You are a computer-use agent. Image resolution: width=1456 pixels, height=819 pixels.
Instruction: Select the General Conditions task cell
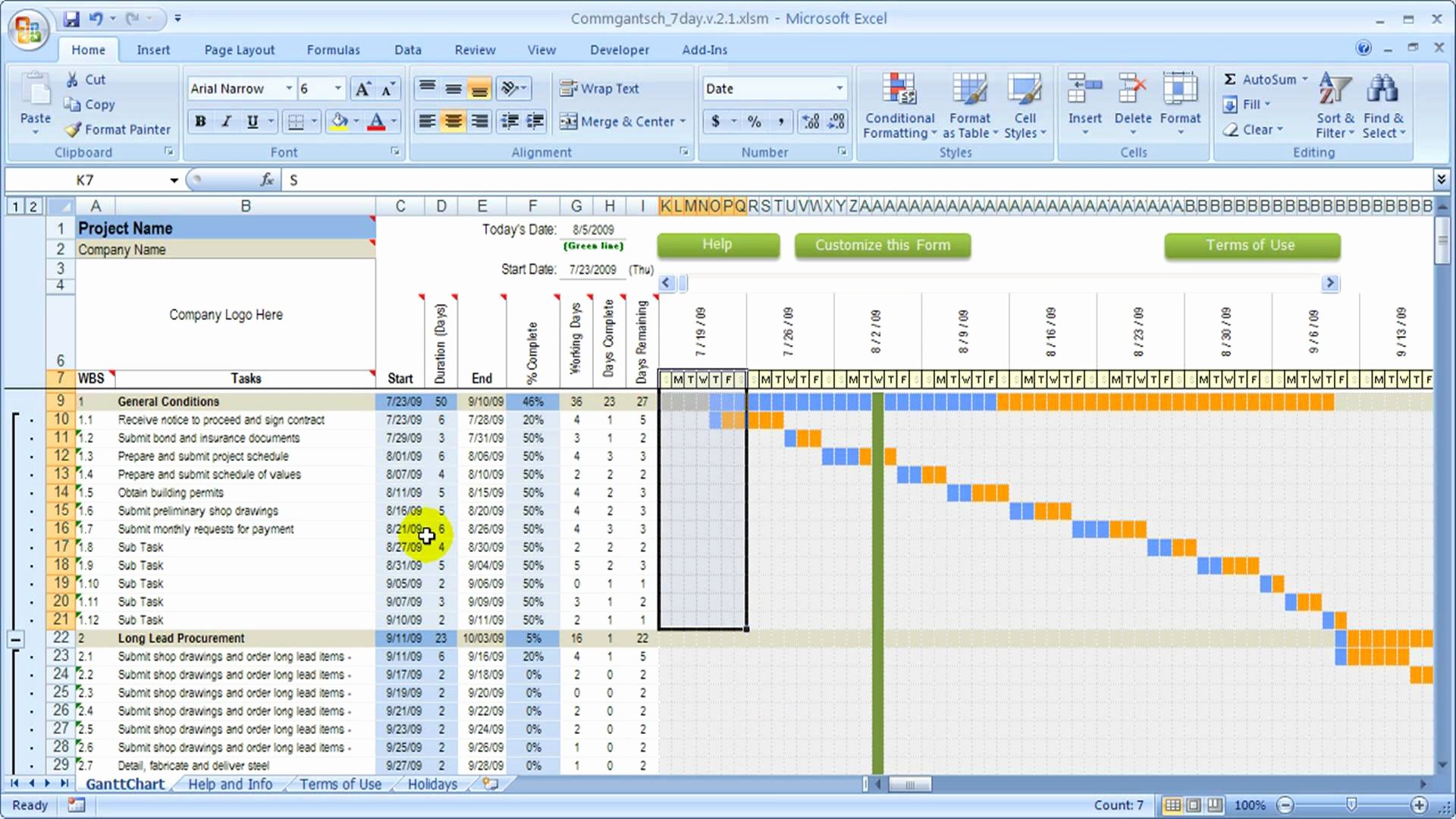[x=245, y=402]
